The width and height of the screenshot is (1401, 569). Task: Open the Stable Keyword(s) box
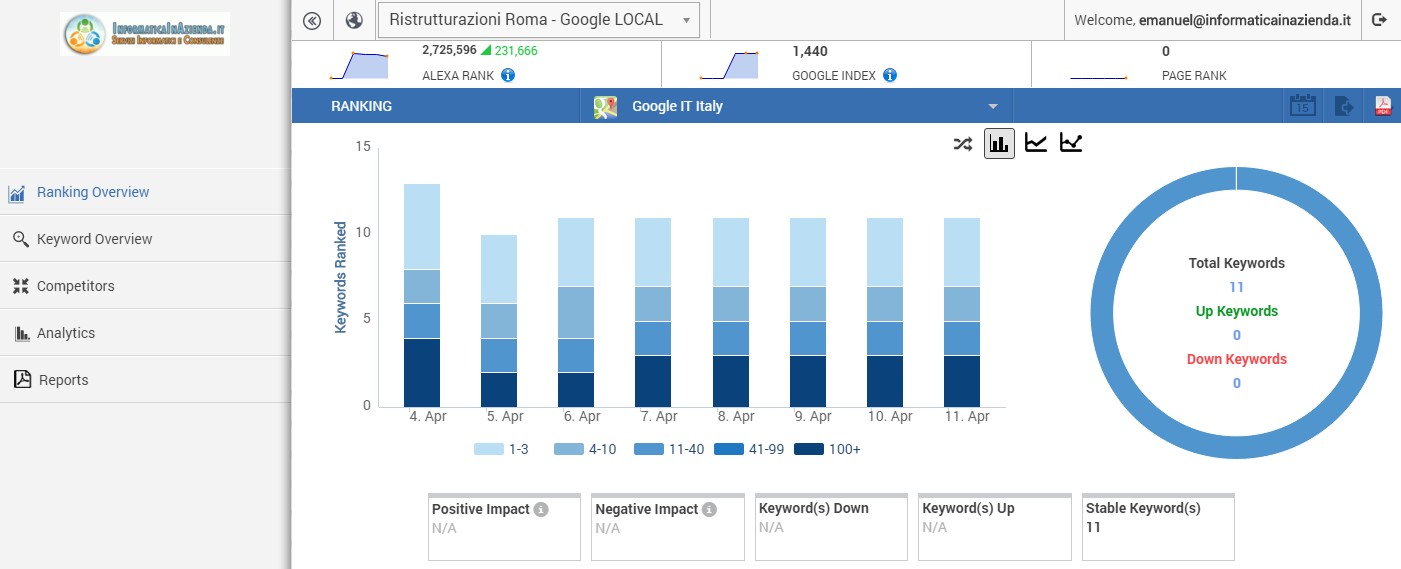(x=1158, y=527)
